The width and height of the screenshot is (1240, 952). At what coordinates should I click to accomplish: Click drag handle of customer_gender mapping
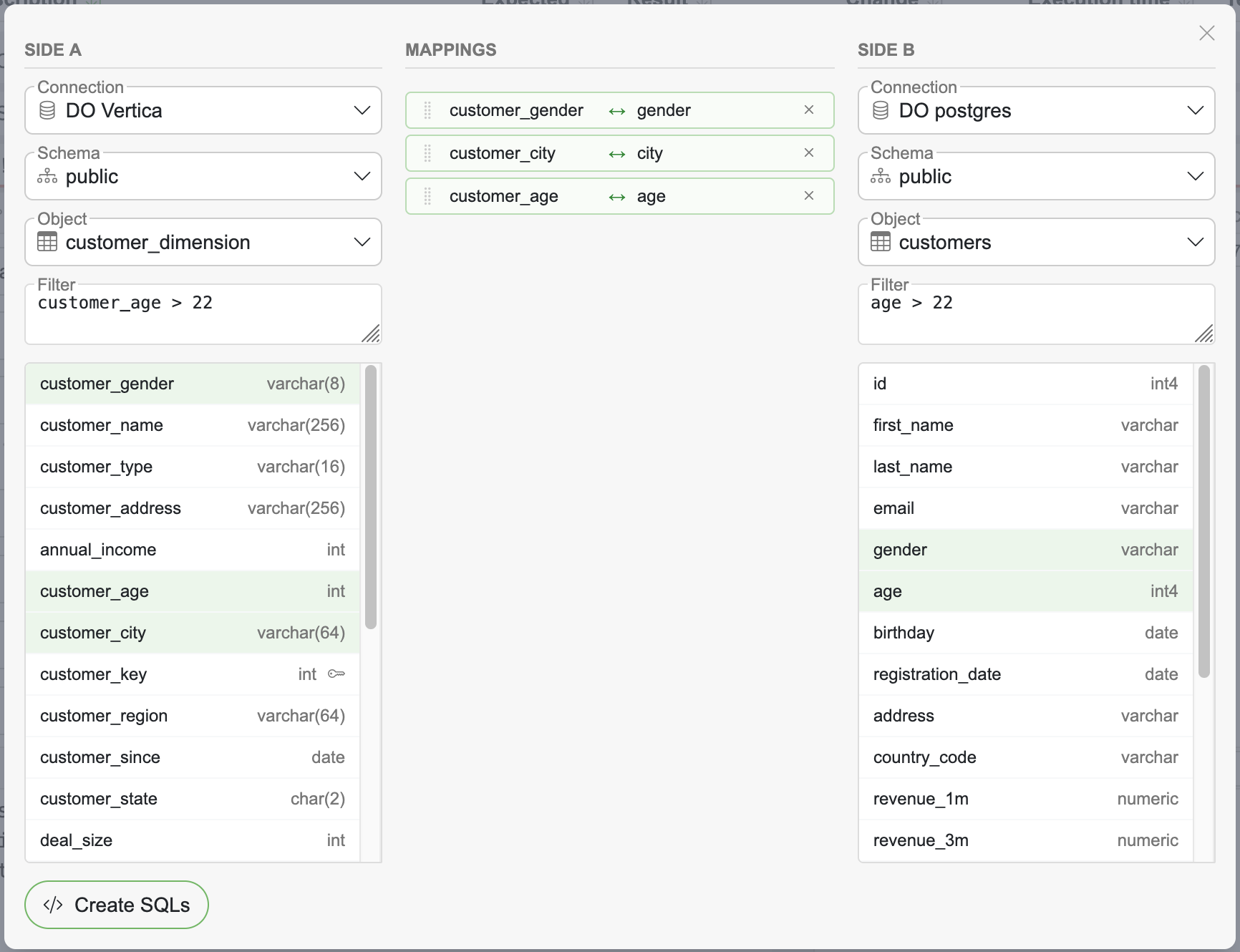tap(427, 110)
